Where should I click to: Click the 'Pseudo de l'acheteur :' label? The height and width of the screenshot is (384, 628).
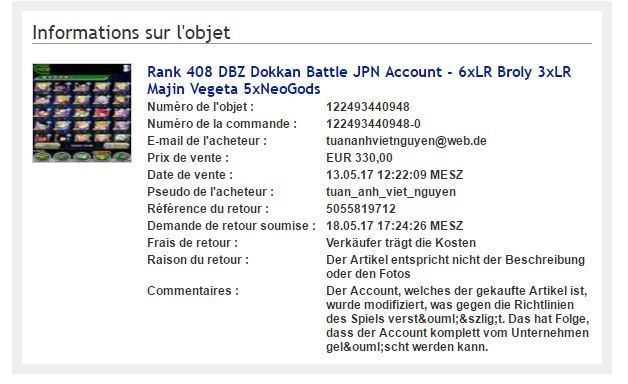tap(210, 192)
